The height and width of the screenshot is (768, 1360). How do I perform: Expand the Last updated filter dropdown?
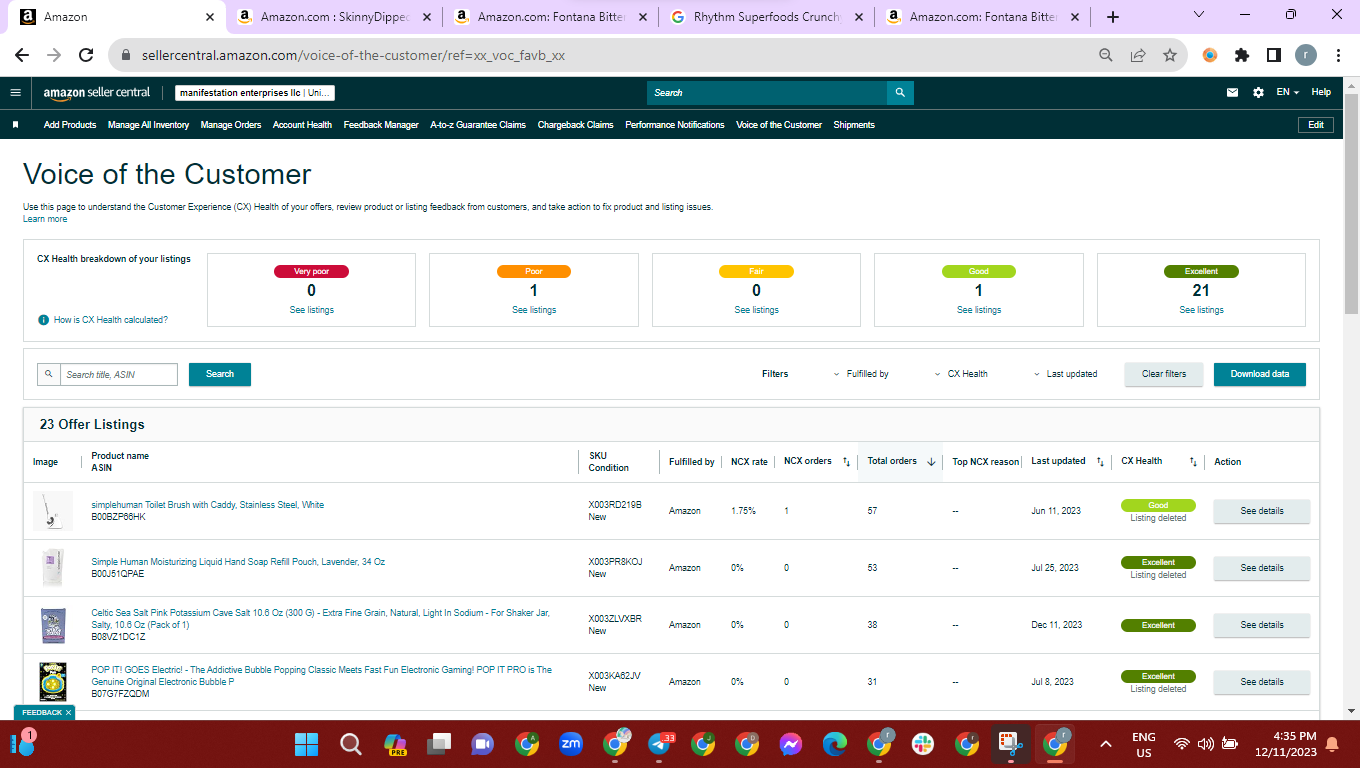point(1065,374)
